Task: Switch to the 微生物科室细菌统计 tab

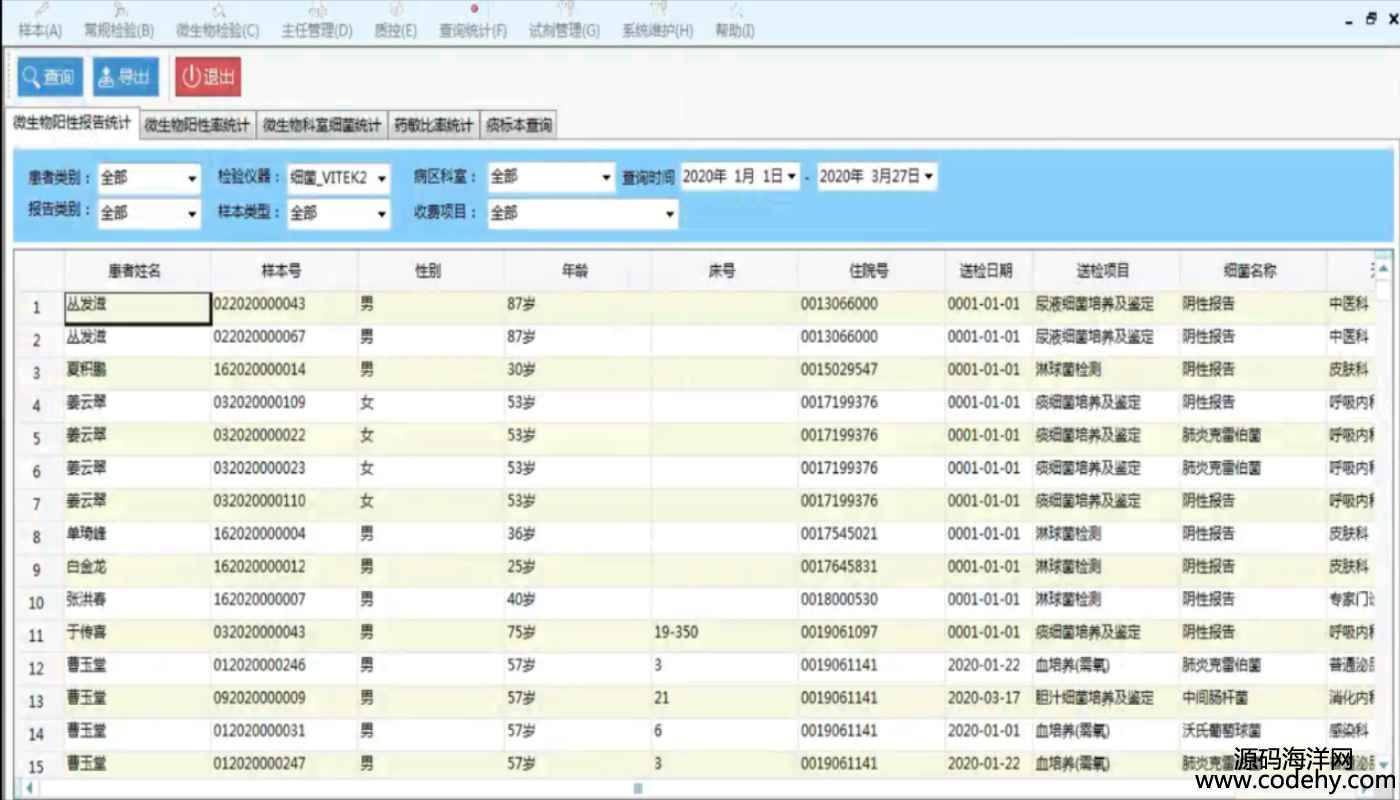Action: pos(322,125)
